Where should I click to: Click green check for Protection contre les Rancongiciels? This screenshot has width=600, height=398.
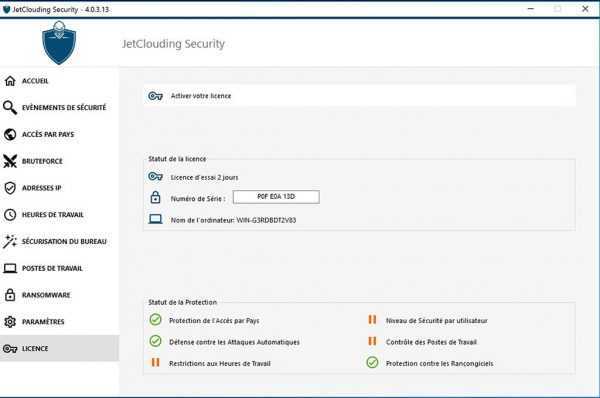(x=372, y=362)
